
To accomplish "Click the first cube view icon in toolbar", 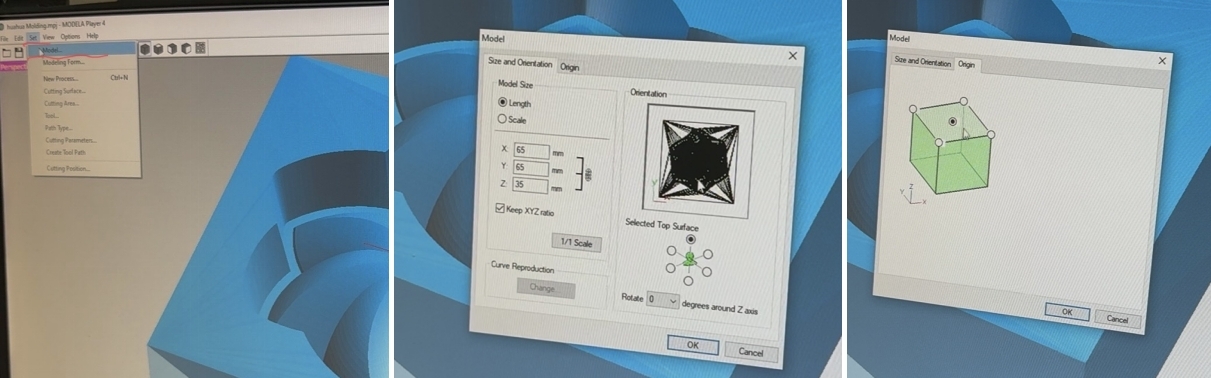I will coord(145,48).
